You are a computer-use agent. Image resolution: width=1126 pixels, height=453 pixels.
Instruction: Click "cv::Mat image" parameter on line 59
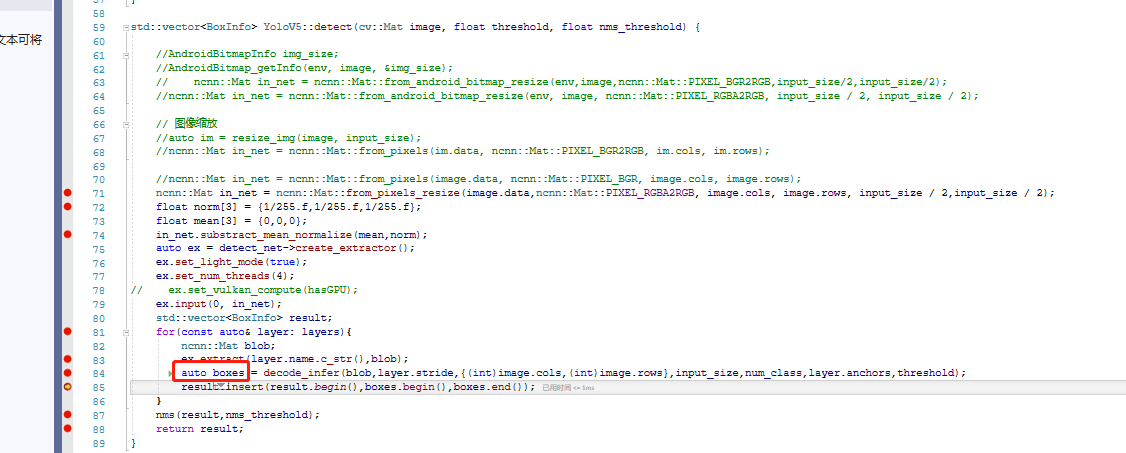tap(401, 28)
